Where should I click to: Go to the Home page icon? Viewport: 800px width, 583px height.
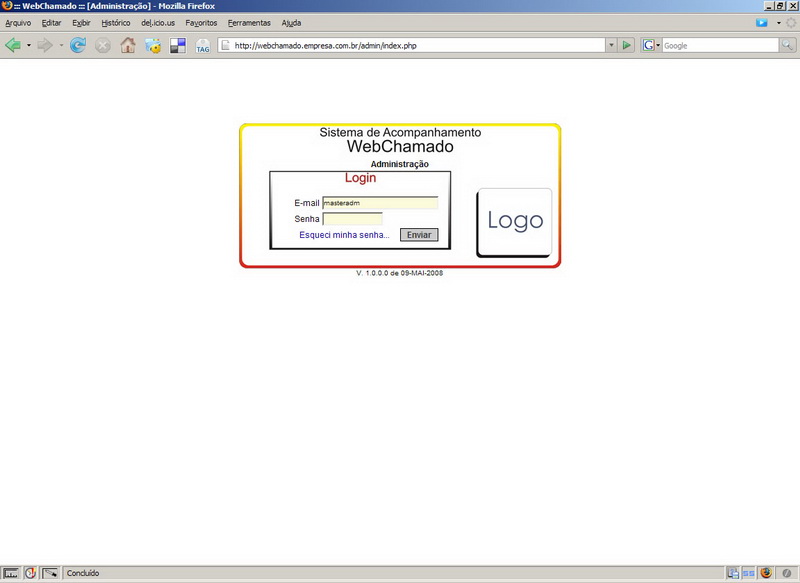(128, 45)
